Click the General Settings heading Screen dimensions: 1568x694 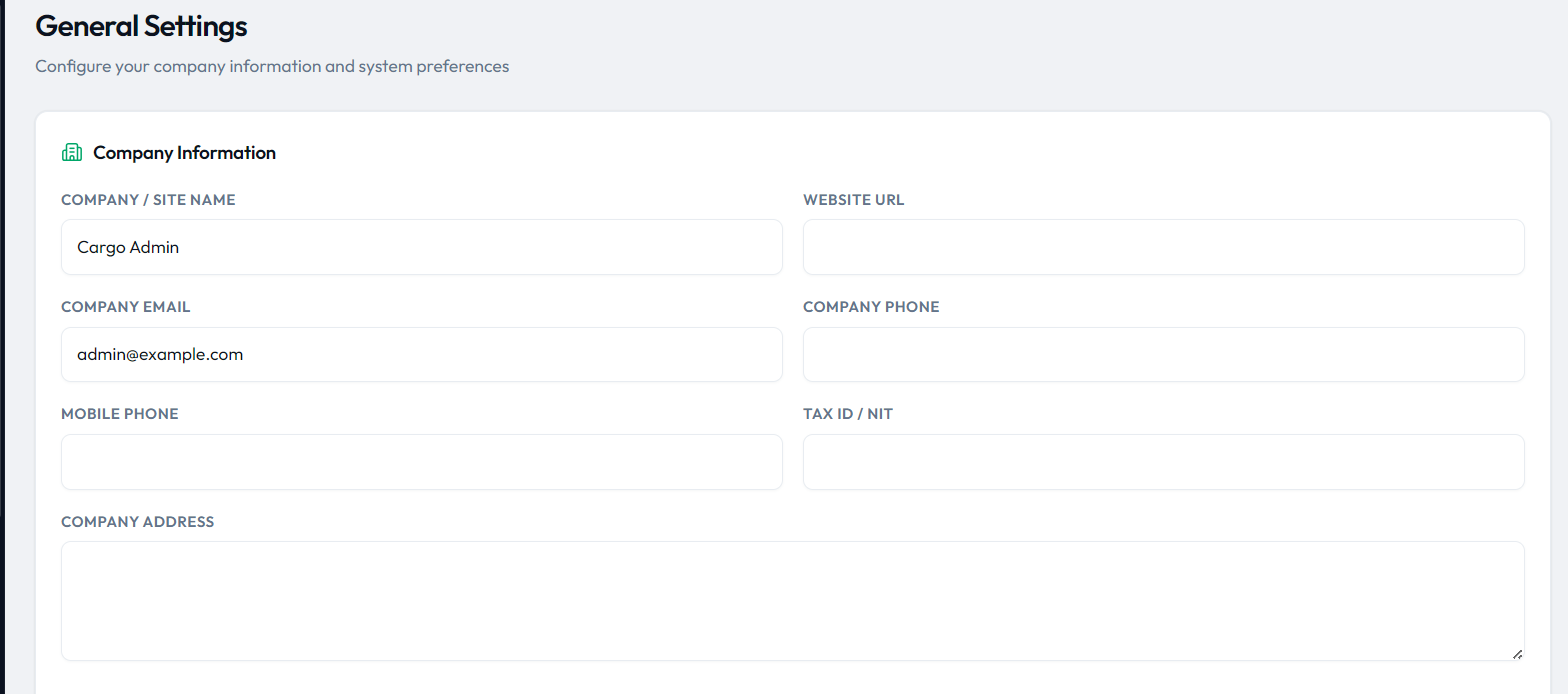coord(141,27)
